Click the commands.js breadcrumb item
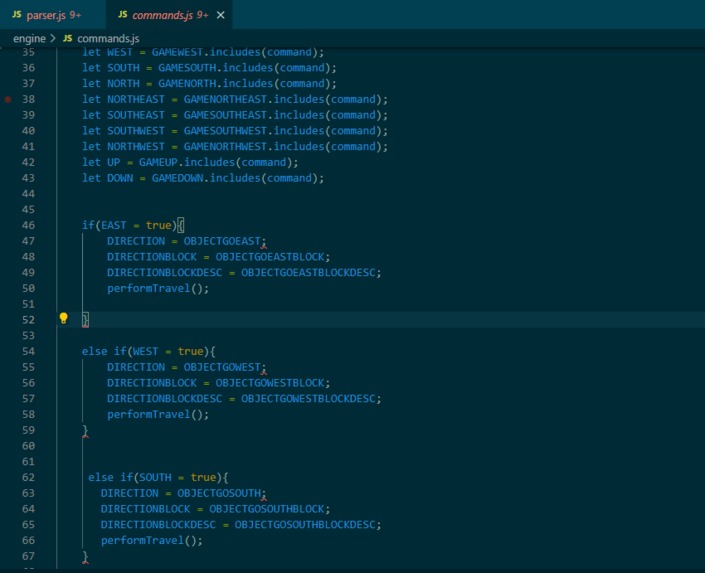This screenshot has width=705, height=573. point(108,39)
